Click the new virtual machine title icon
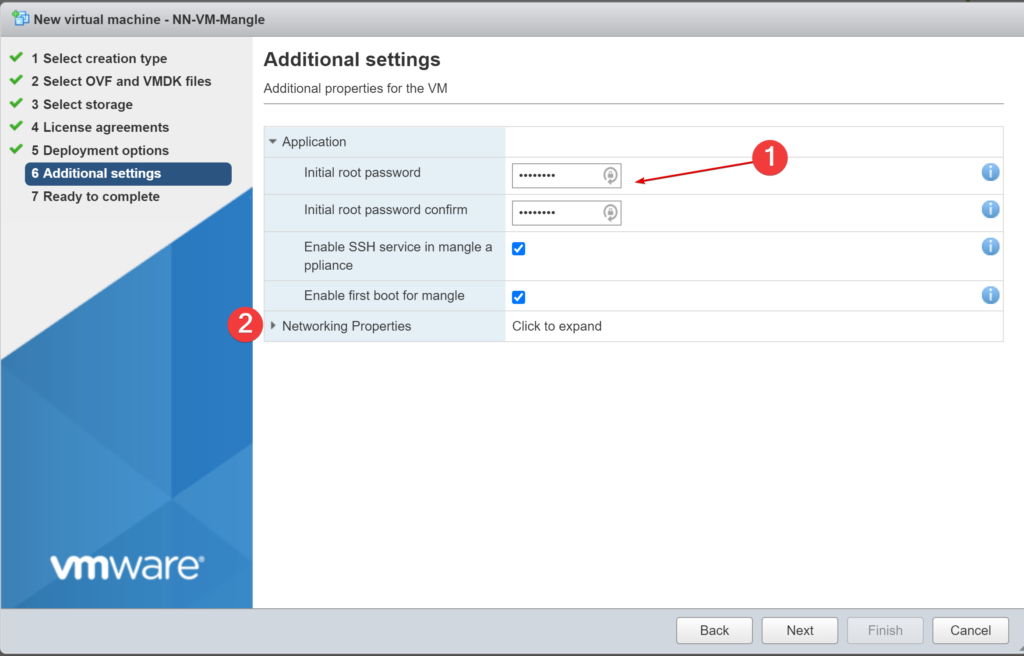The image size is (1024, 656). click(20, 18)
